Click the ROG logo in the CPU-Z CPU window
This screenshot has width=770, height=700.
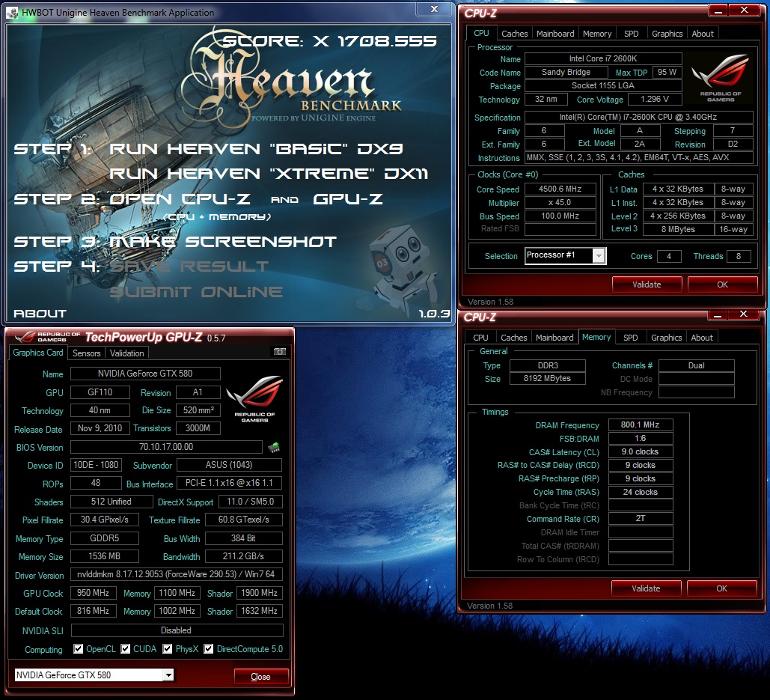[720, 78]
